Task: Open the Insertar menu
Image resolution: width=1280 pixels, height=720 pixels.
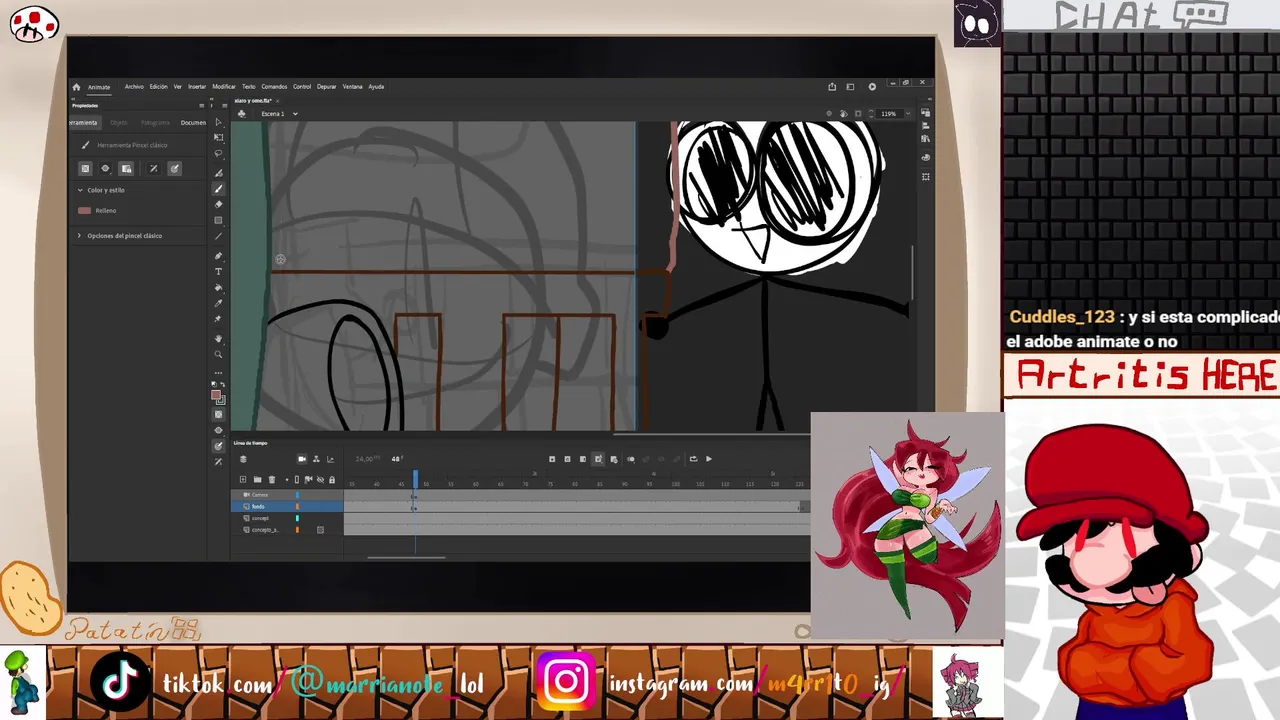Action: 197,87
